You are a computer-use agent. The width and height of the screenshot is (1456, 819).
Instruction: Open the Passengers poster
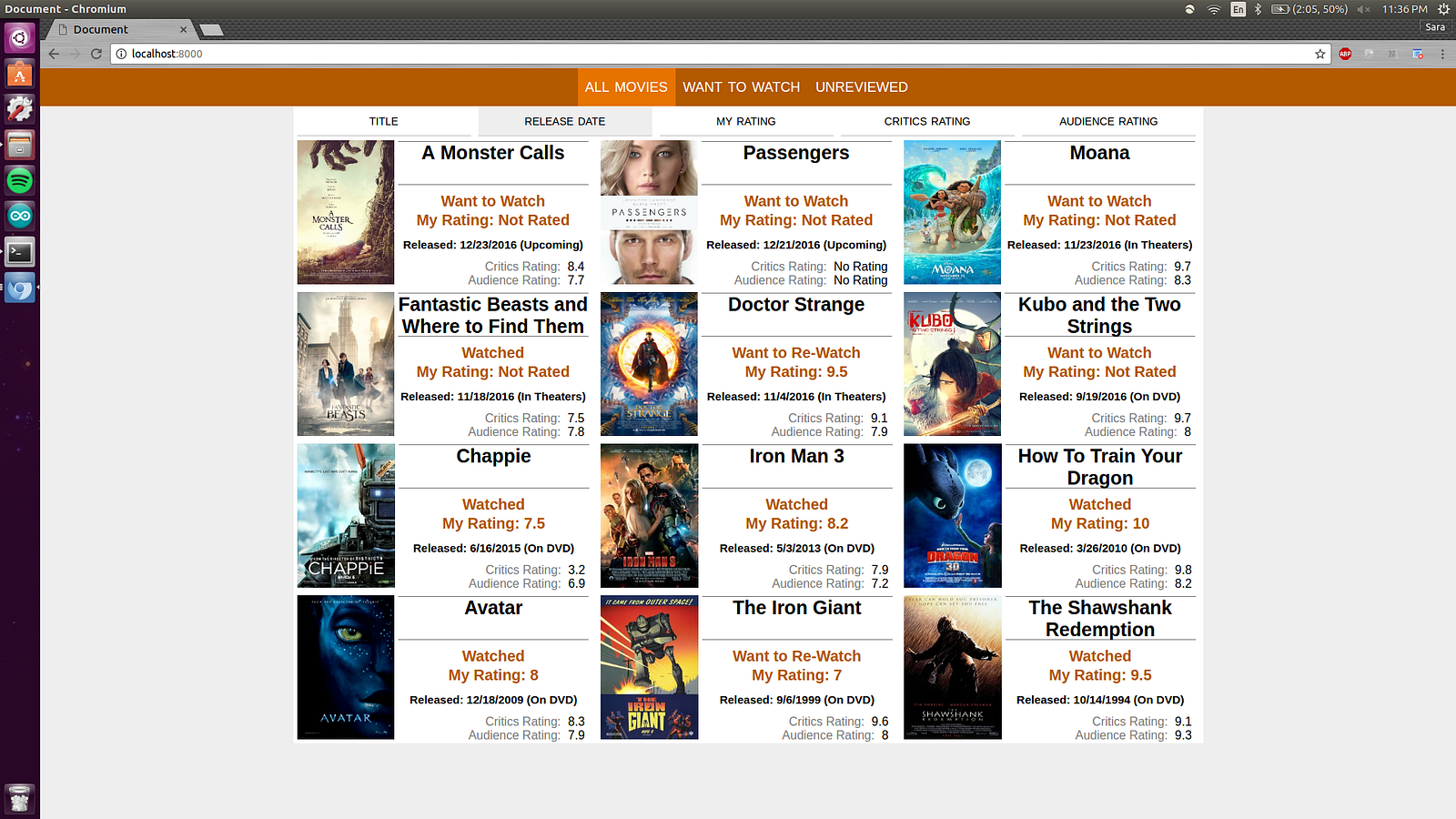pyautogui.click(x=649, y=212)
